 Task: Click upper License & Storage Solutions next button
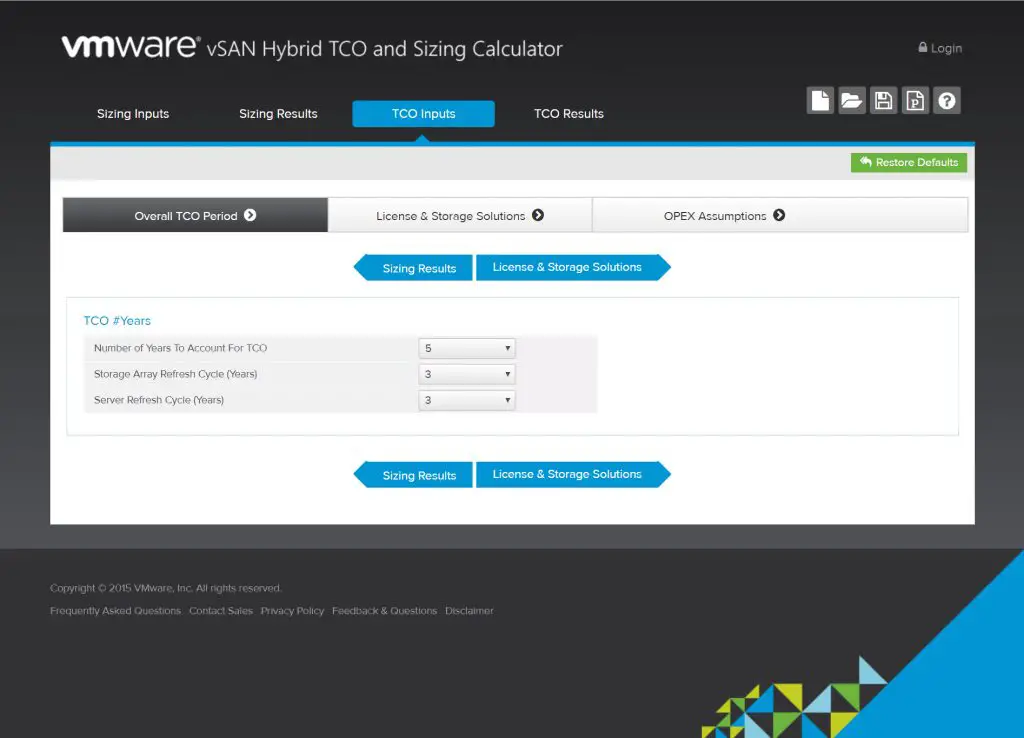573,267
